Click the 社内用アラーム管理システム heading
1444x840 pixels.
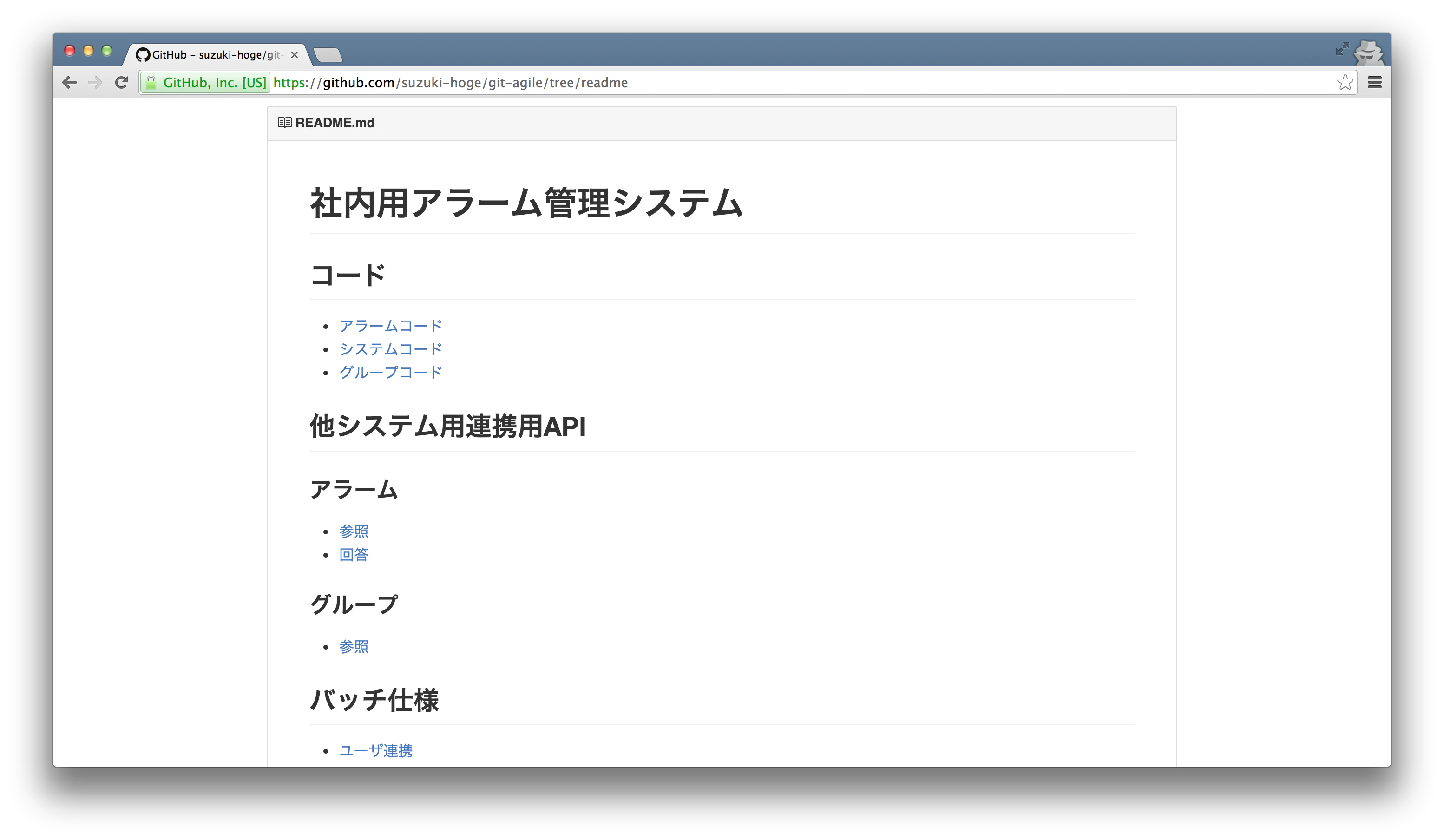[526, 203]
